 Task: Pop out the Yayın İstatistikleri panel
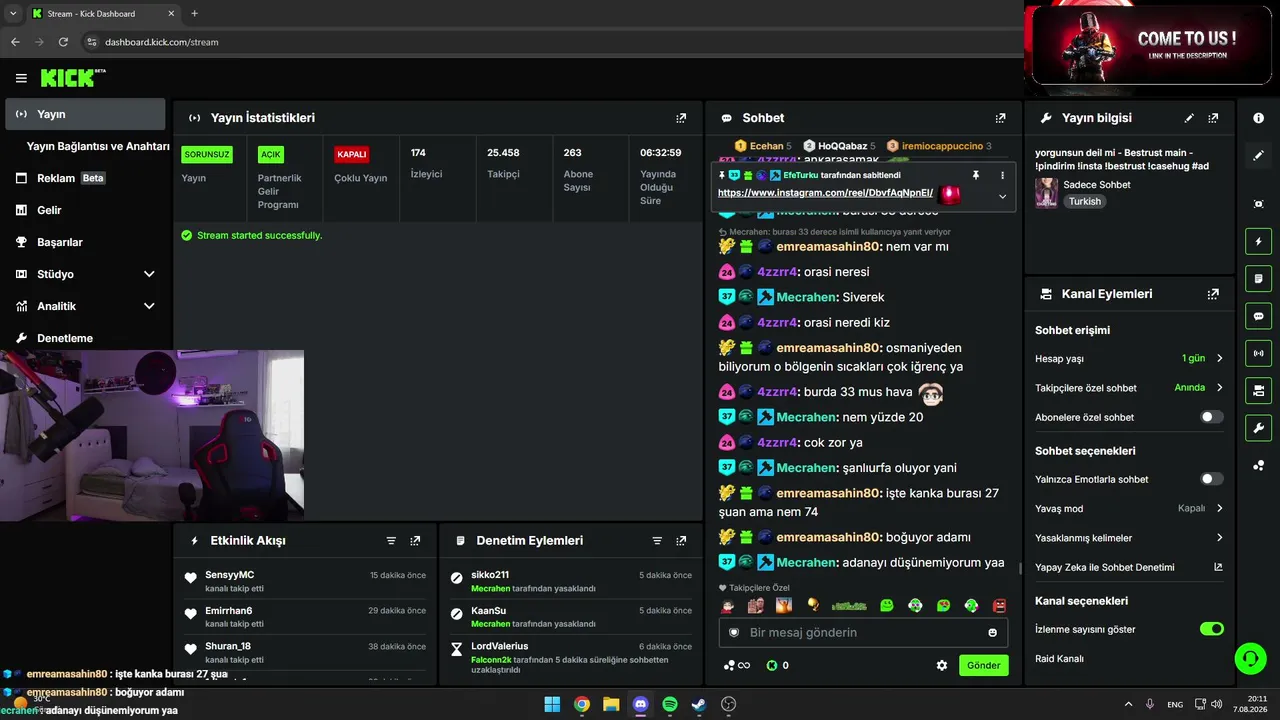tap(681, 118)
